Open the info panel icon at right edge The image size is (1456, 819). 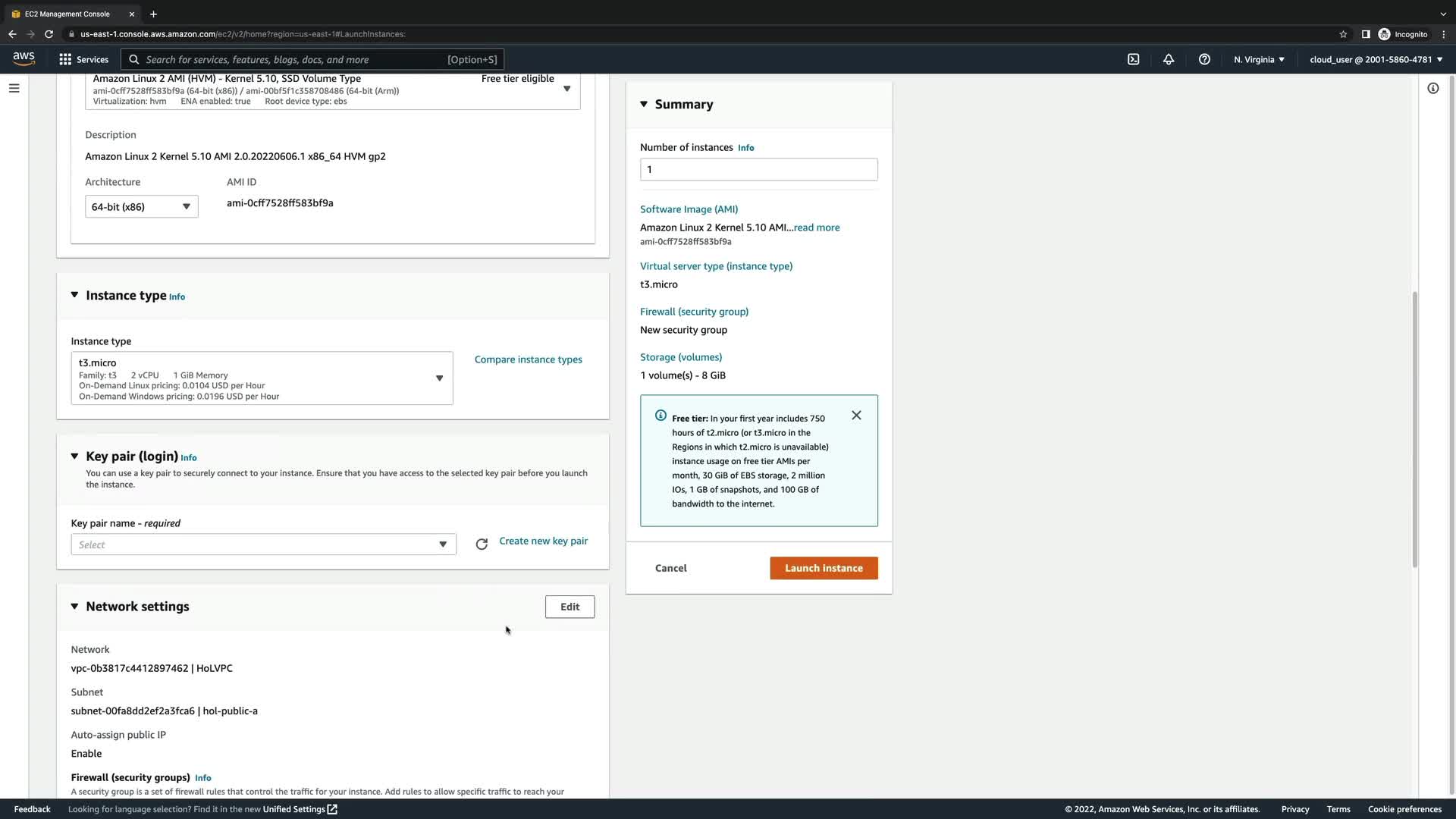point(1432,89)
